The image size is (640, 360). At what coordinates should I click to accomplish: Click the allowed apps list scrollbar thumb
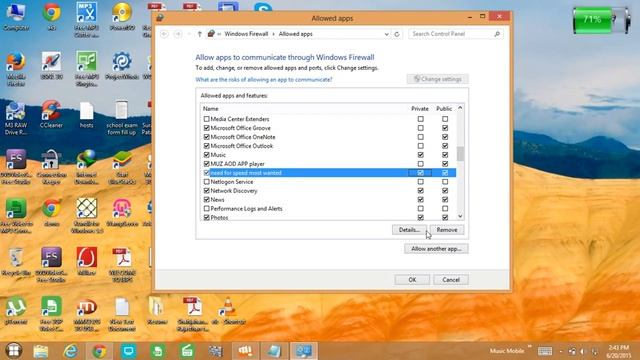[x=460, y=153]
